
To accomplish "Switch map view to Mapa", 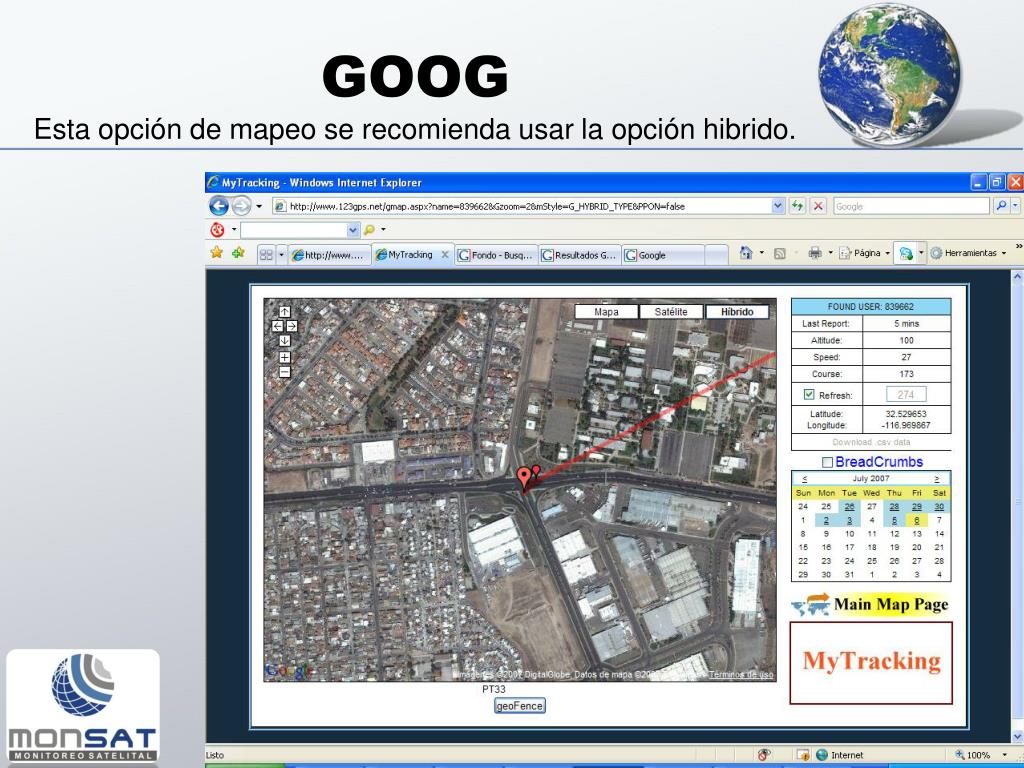I will point(606,312).
